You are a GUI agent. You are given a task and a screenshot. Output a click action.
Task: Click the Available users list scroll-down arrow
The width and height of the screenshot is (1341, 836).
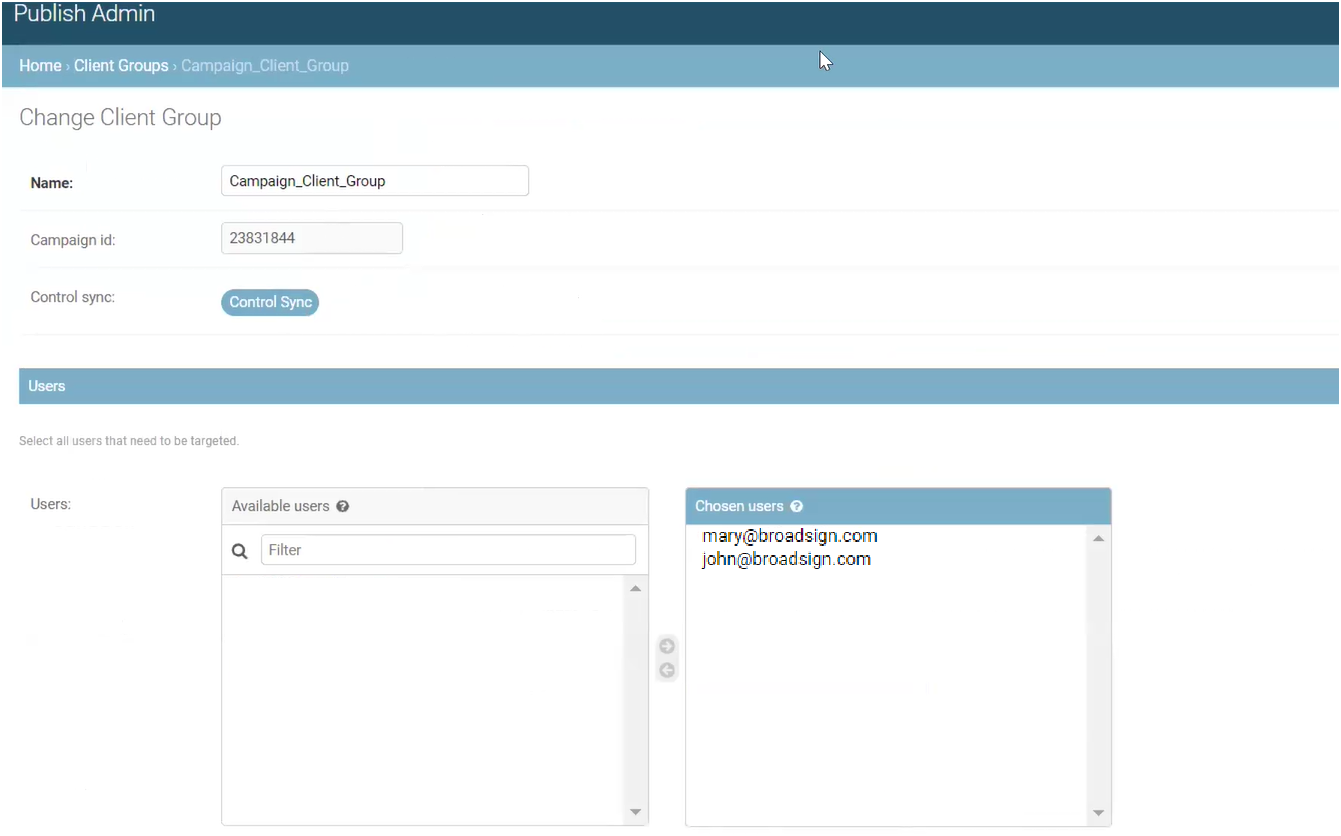635,812
